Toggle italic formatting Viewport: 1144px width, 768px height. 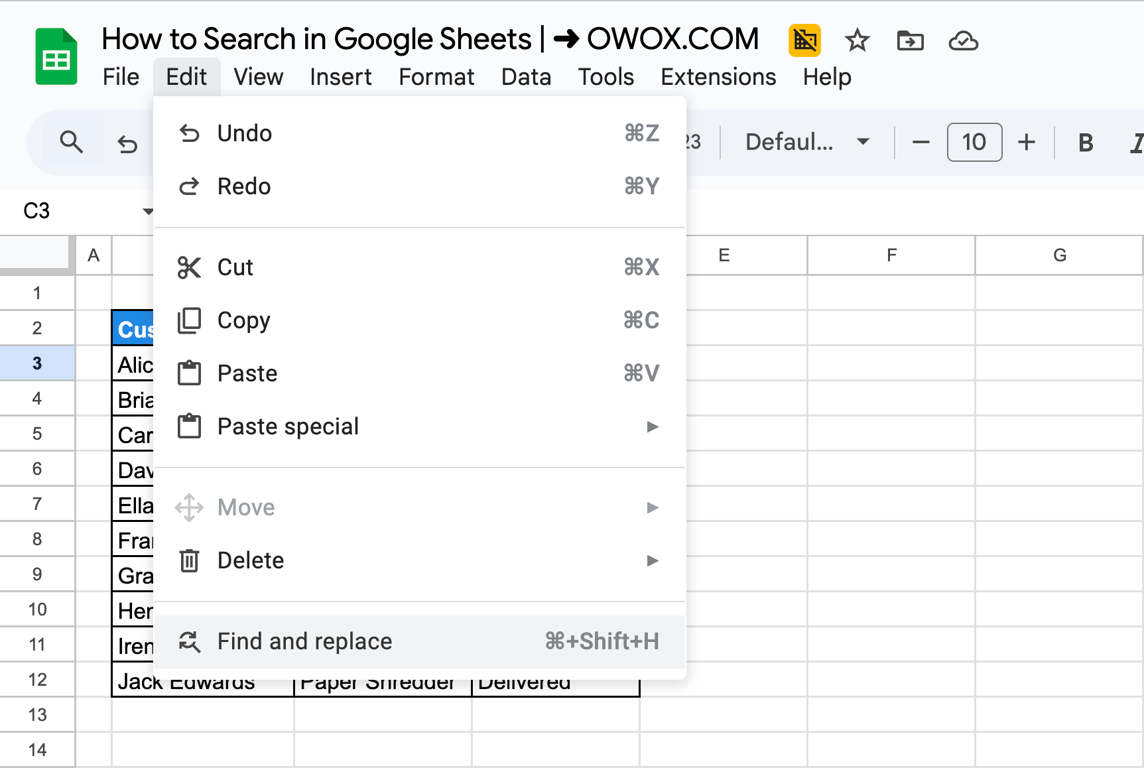(1135, 143)
